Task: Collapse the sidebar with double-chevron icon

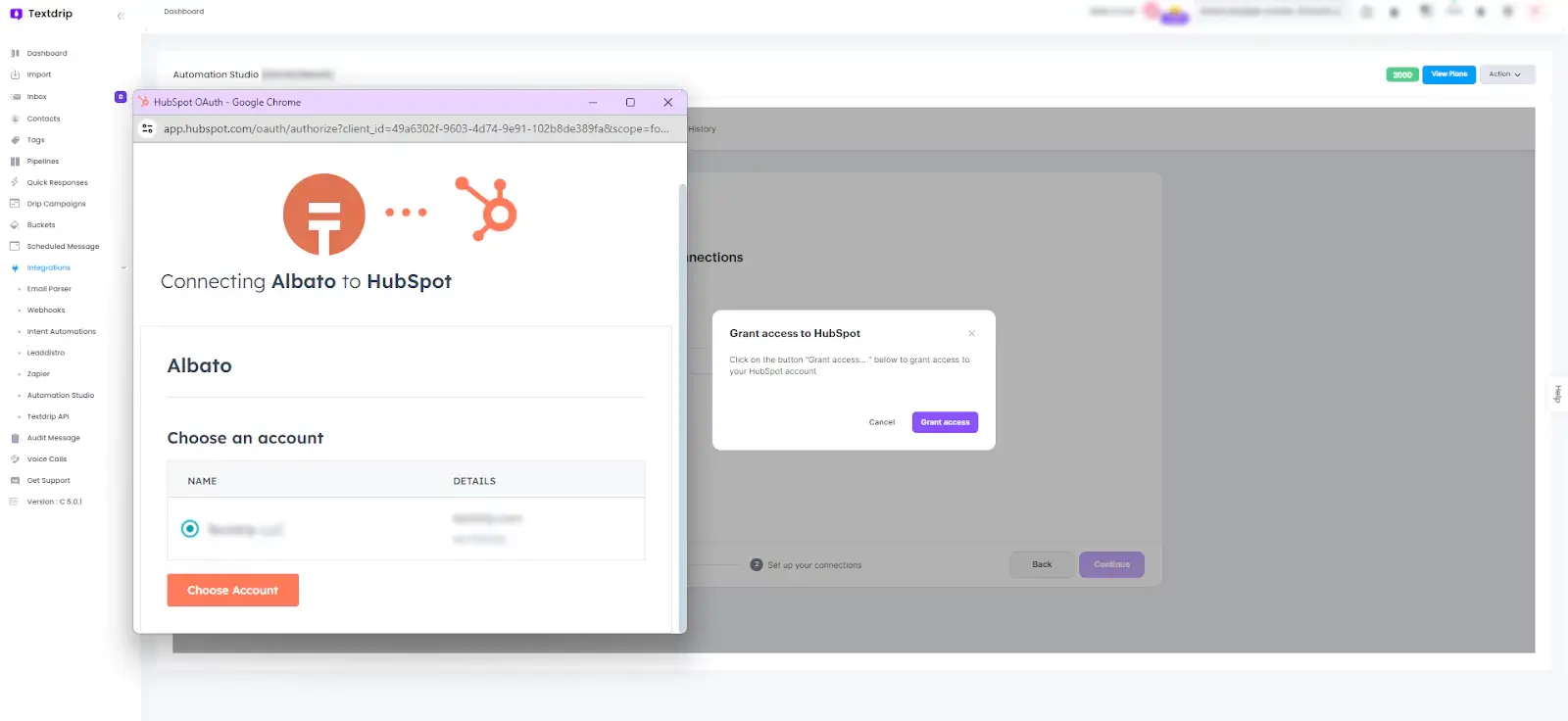Action: 121,16
